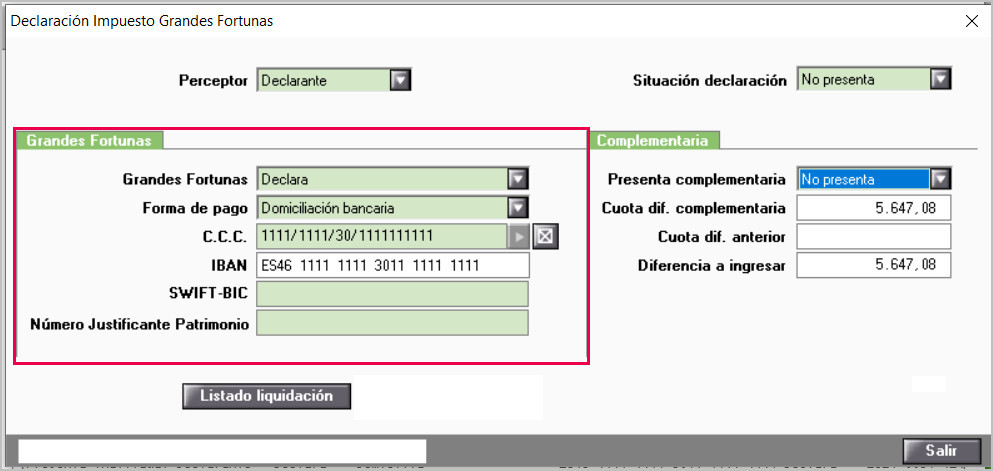
Task: Click the clear X icon beside C.C.C.
Action: coord(545,236)
